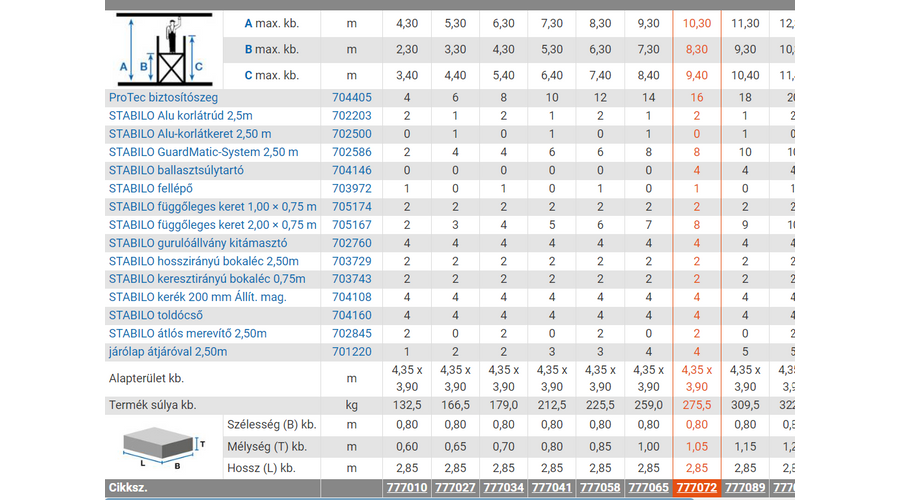Click the Termék súlya kb. label
Viewport: 900px width, 500px height.
(153, 405)
